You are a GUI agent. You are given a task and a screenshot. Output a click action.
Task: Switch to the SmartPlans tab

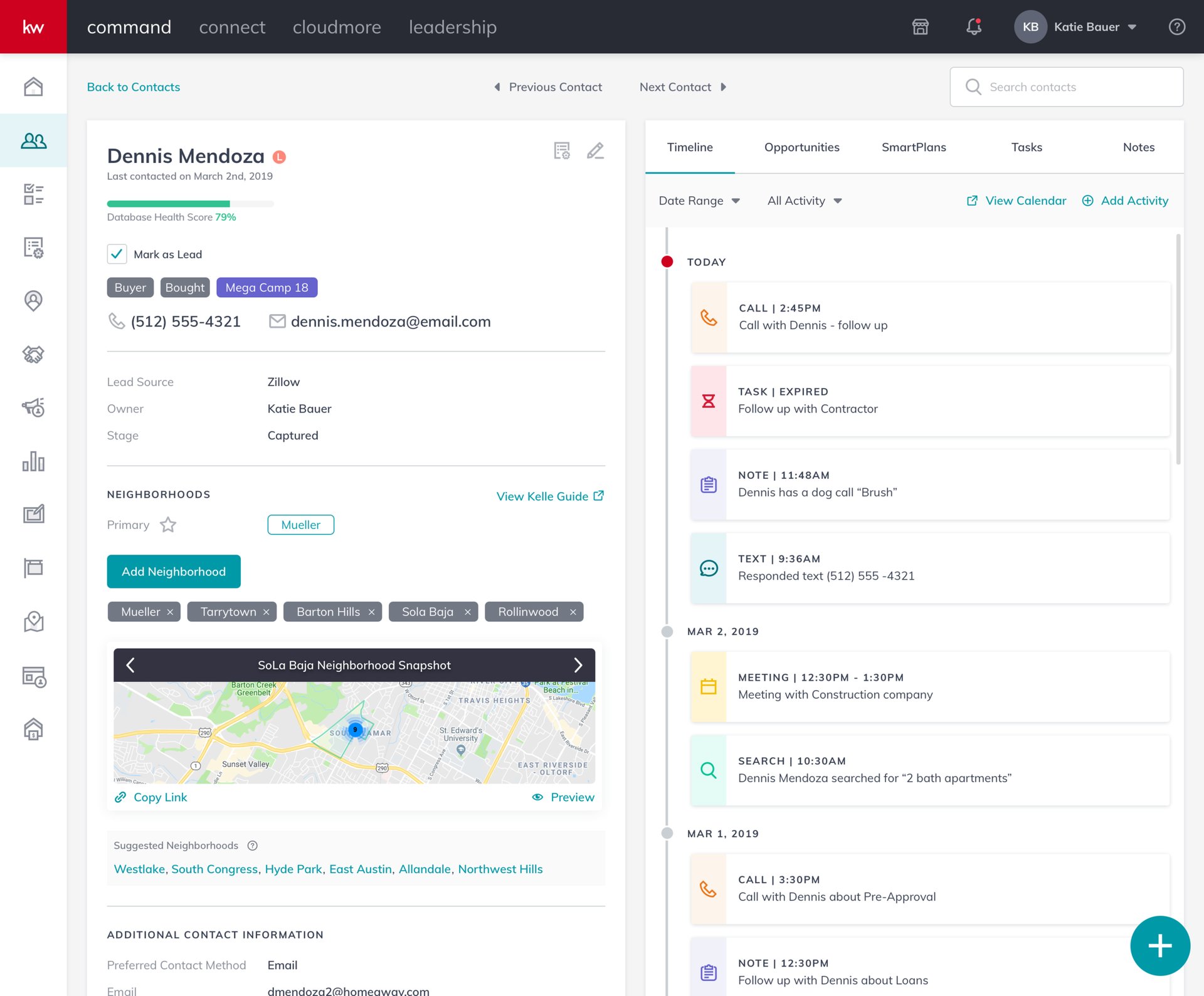(x=914, y=147)
